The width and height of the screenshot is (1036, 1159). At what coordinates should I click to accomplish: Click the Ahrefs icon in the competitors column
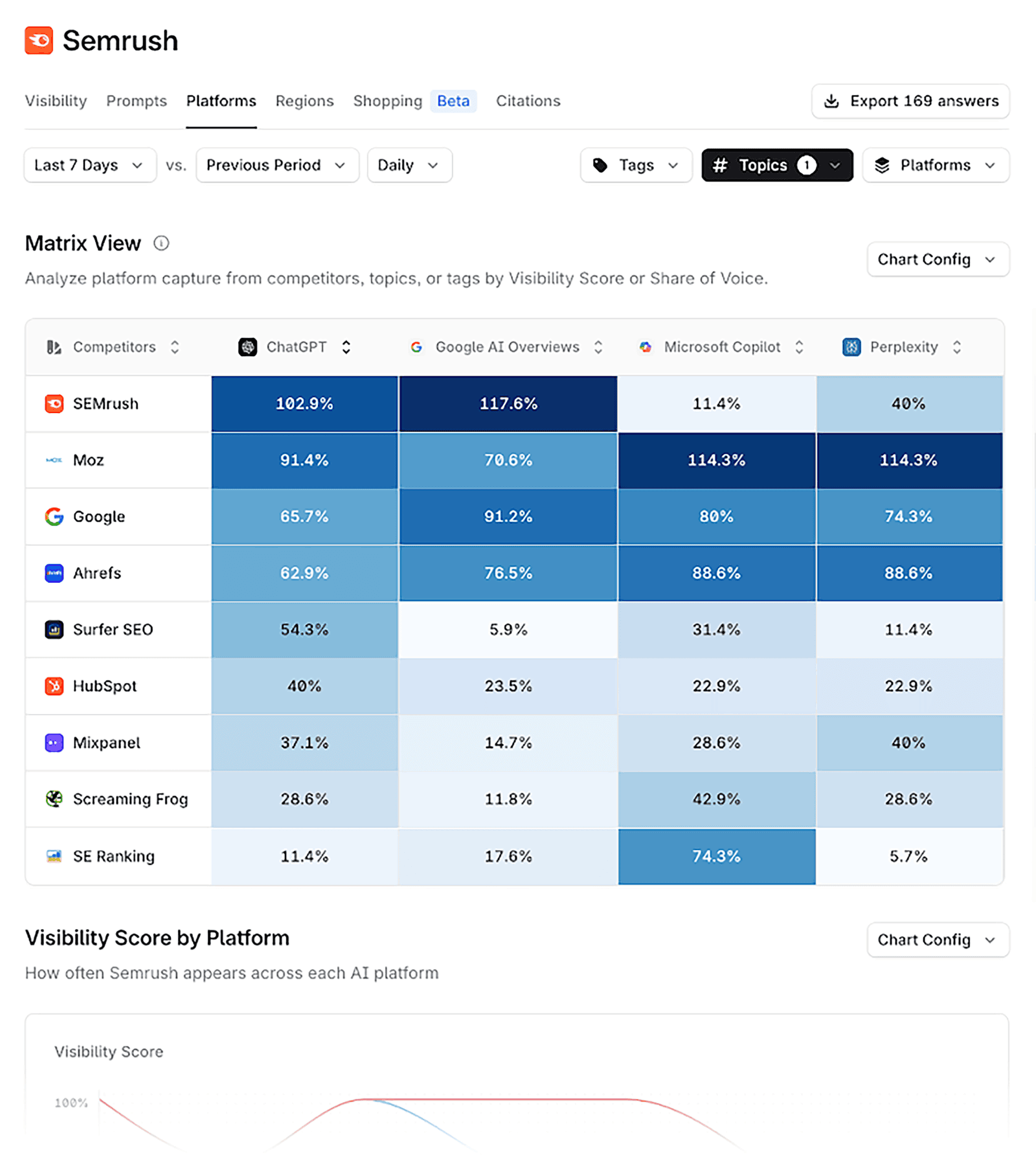click(54, 572)
